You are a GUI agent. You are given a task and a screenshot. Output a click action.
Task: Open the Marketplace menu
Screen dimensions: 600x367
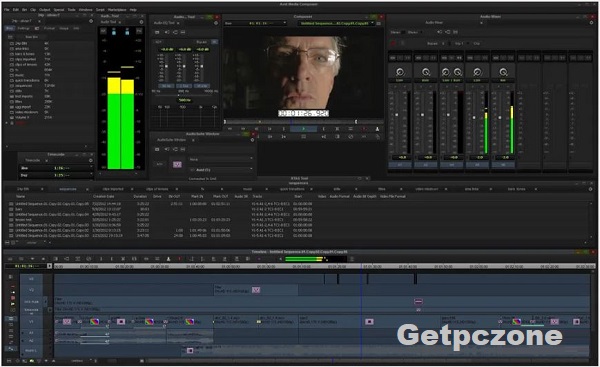(117, 10)
